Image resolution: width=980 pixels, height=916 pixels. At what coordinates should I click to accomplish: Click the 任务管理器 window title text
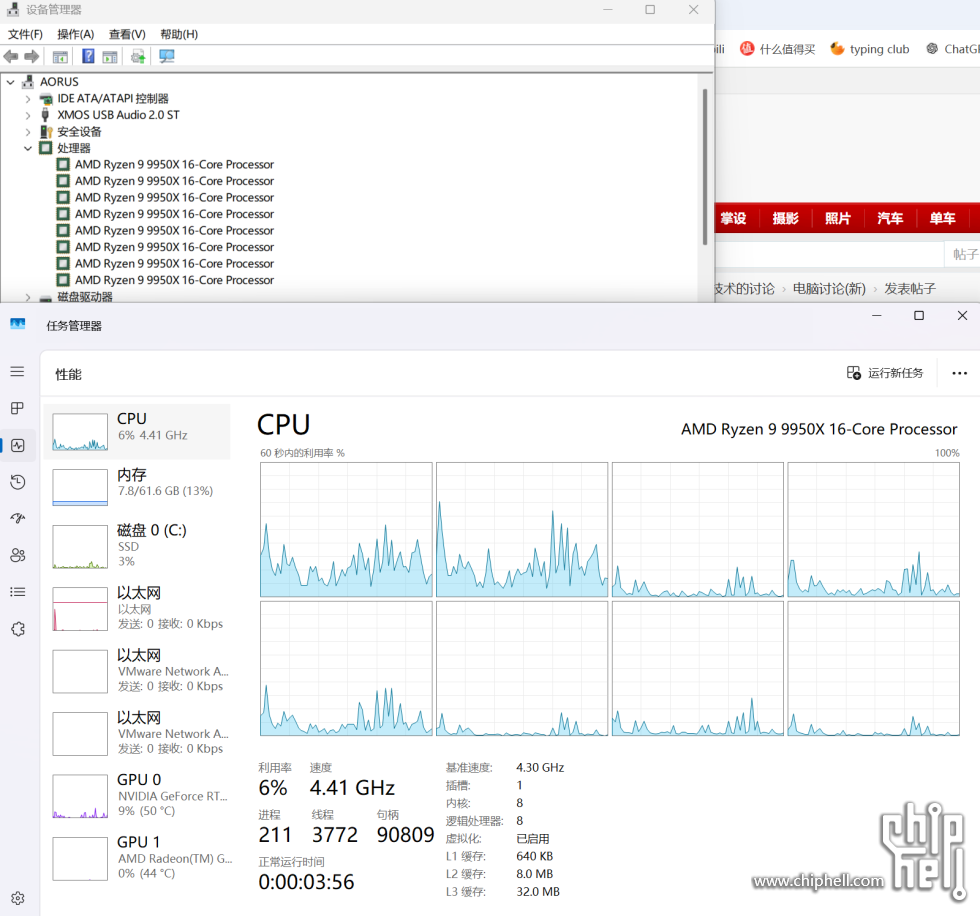[74, 326]
